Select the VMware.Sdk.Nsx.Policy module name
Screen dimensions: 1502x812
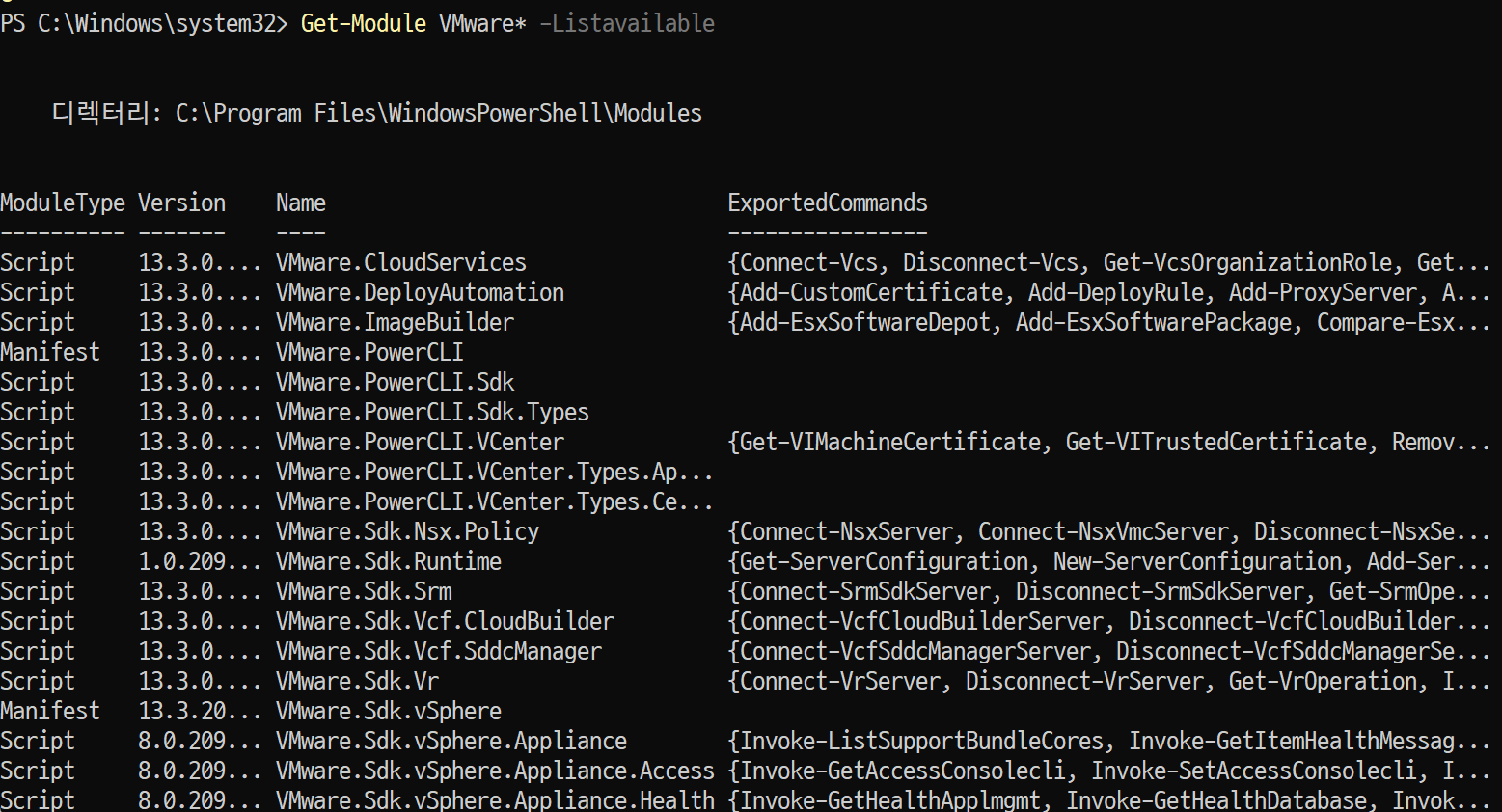pyautogui.click(x=407, y=531)
